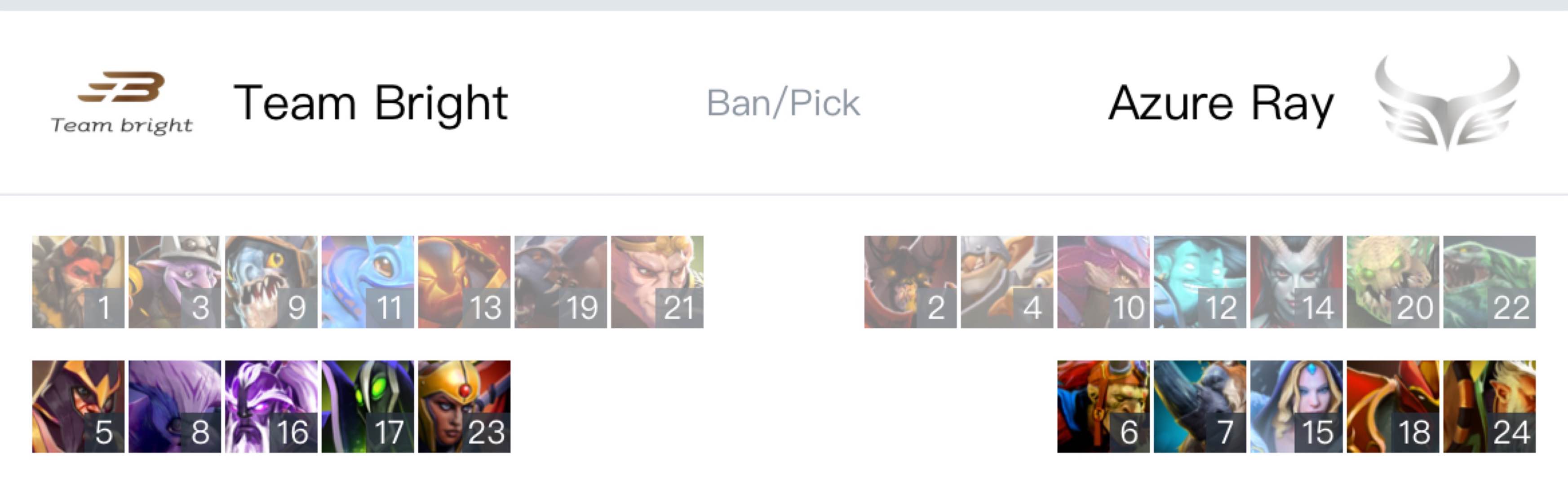Open the Azure Ray team name link
Viewport: 1568px width, 485px height.
click(x=1220, y=103)
